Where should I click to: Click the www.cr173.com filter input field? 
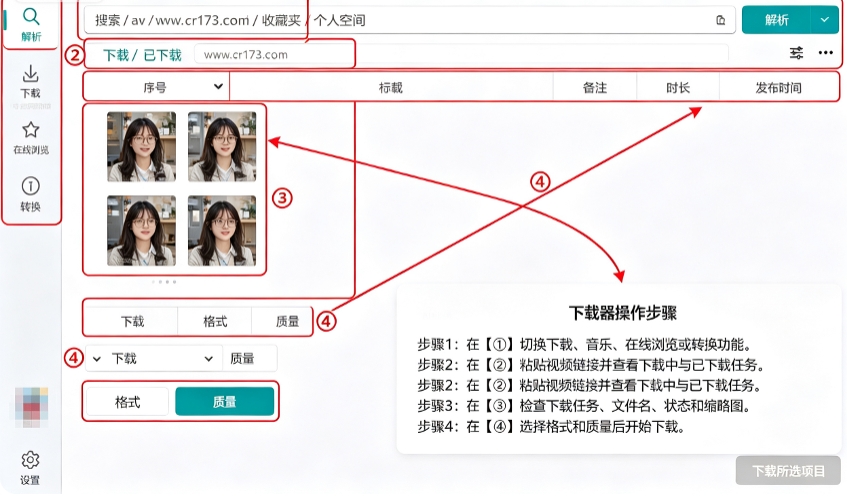coord(274,55)
